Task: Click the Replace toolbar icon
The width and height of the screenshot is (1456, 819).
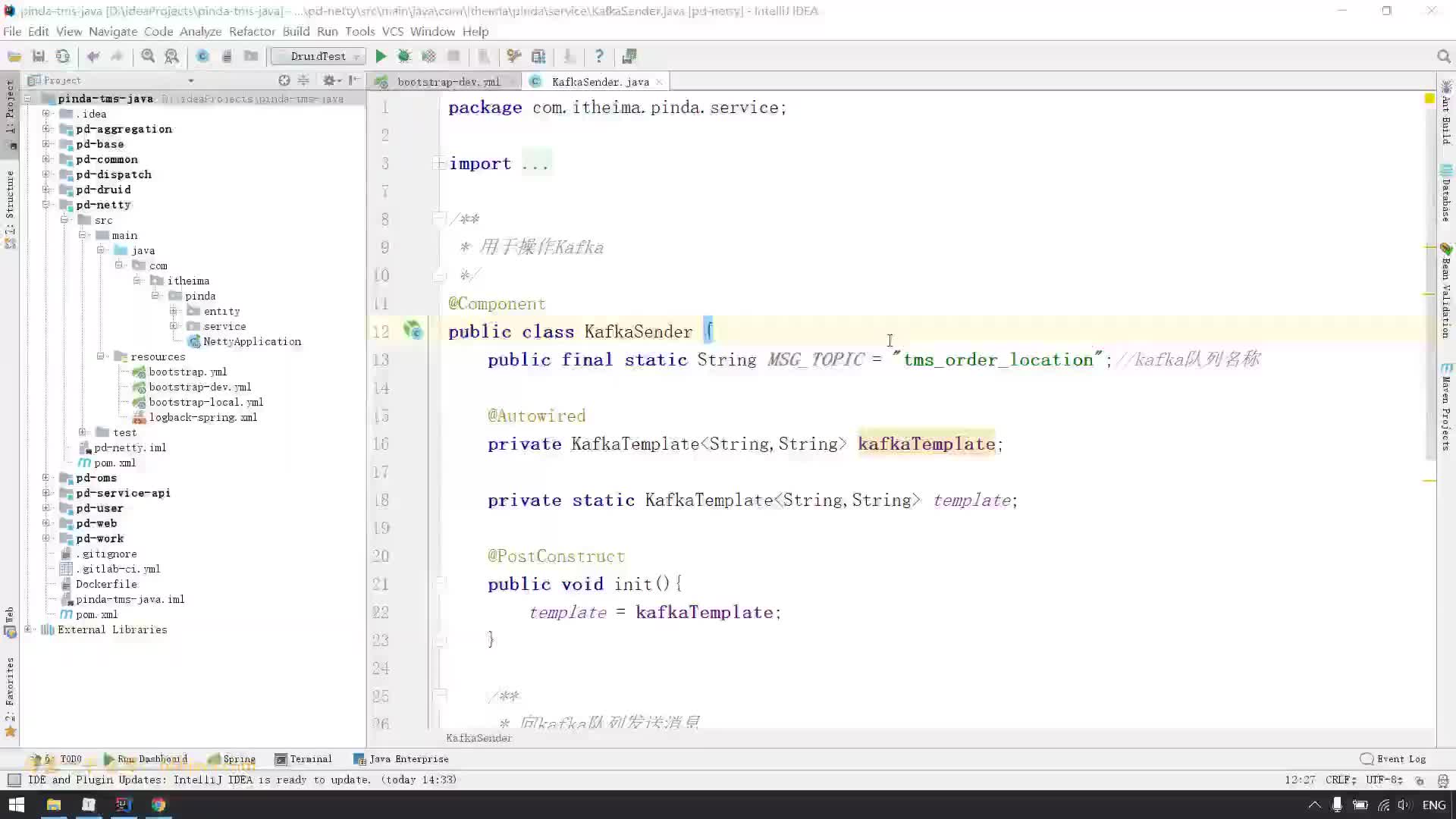Action: pos(172,56)
